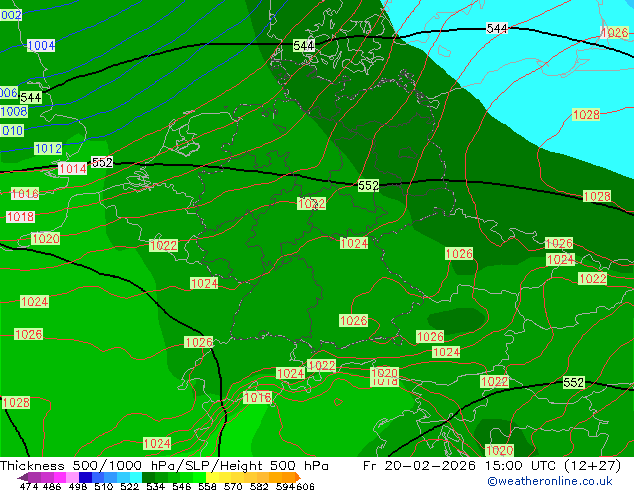Click the blue 1008 isobar label
Screen dimensions: 634x490
coord(14,111)
